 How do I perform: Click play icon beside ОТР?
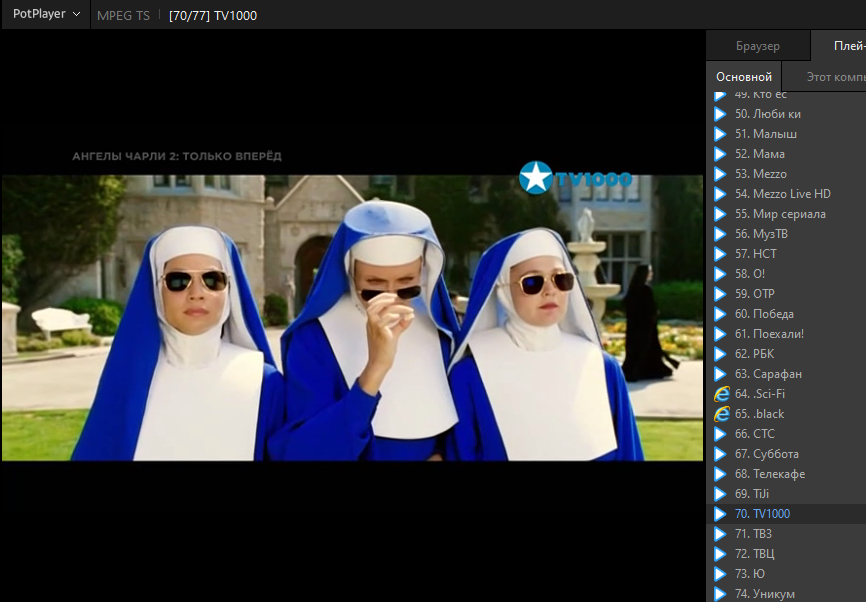(x=720, y=294)
